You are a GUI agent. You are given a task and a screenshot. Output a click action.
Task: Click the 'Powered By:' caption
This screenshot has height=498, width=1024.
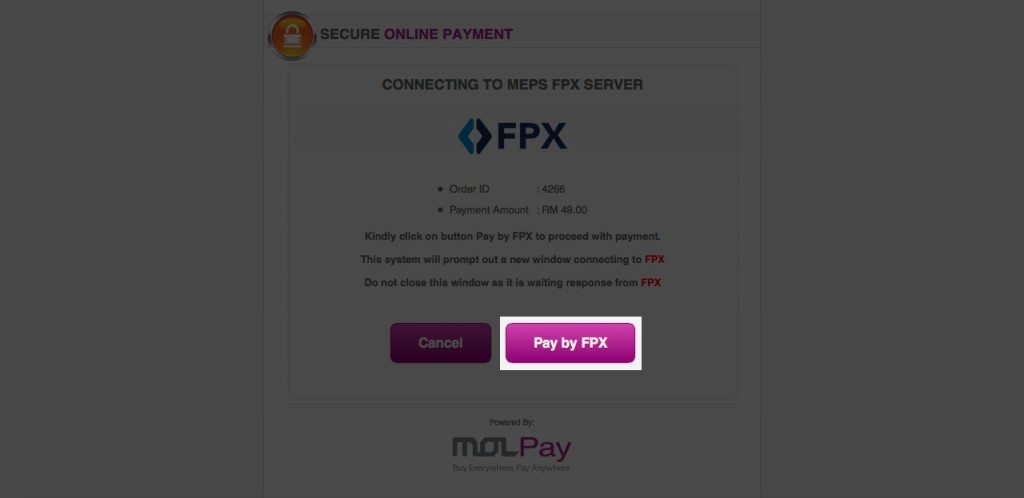coord(512,422)
